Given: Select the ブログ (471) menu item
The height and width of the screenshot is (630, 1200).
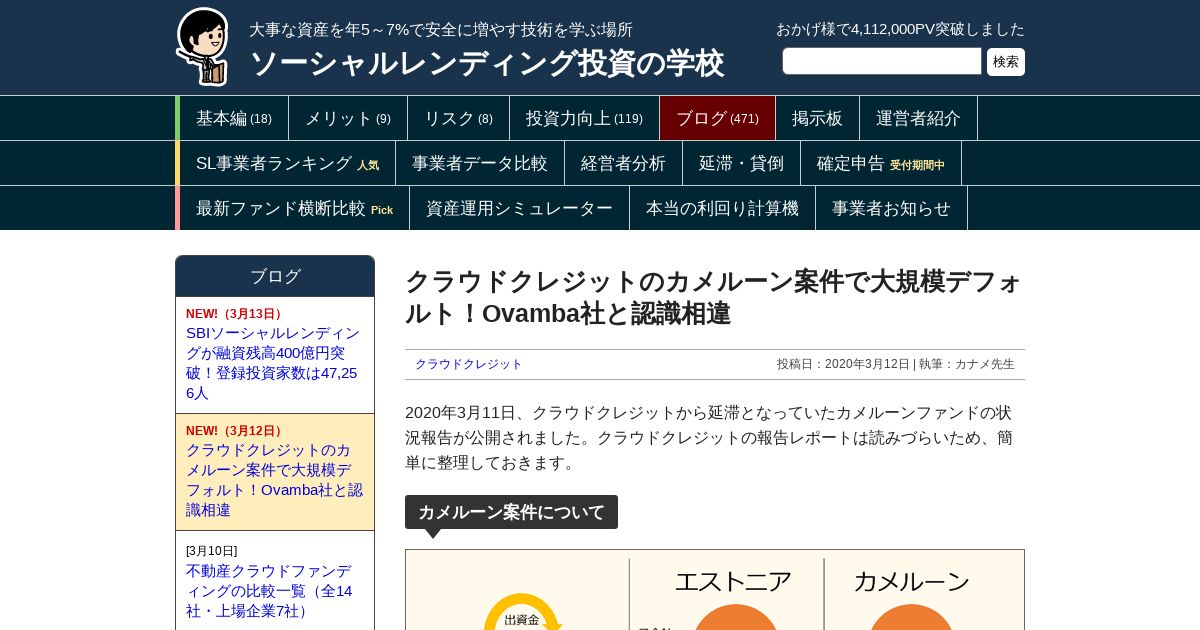Looking at the screenshot, I should tap(717, 118).
